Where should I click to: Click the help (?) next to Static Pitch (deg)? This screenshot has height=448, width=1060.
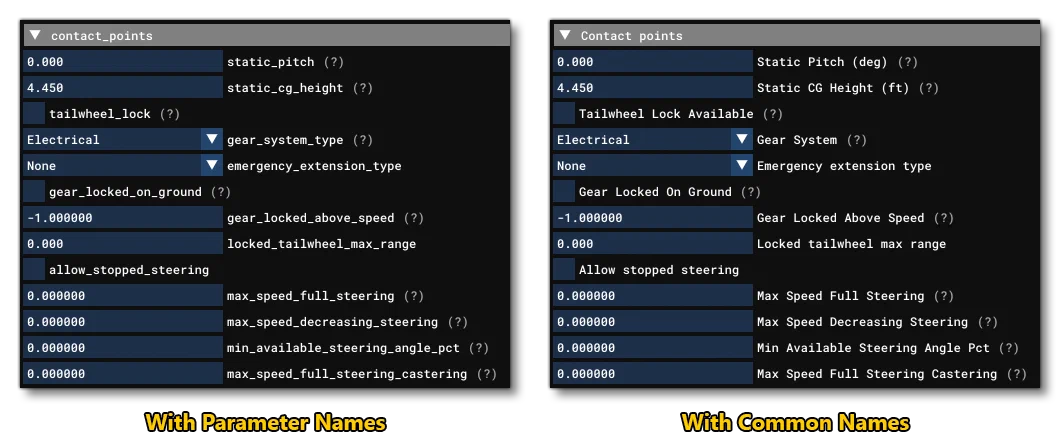[x=908, y=61]
